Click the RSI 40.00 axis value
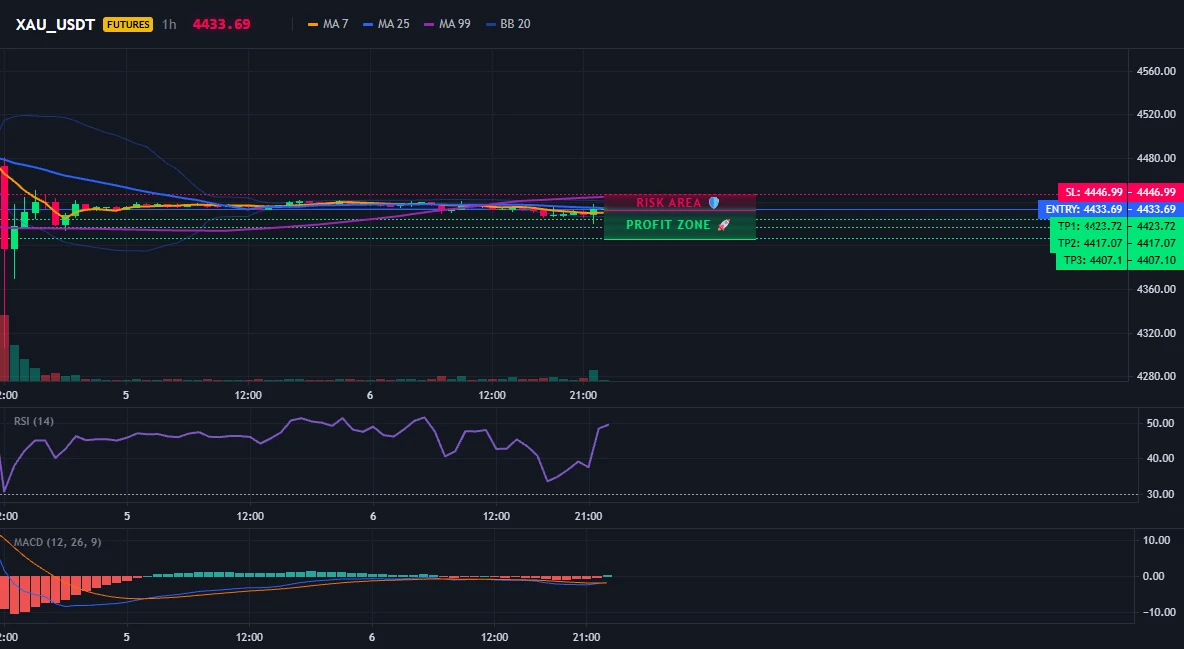Screen dimensions: 1184x649 point(1160,459)
